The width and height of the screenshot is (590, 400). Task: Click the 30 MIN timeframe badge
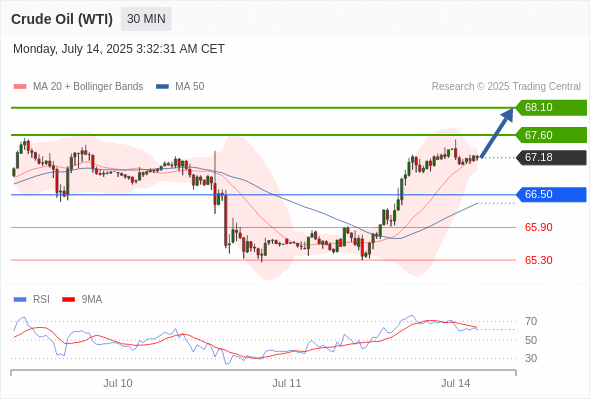(146, 19)
